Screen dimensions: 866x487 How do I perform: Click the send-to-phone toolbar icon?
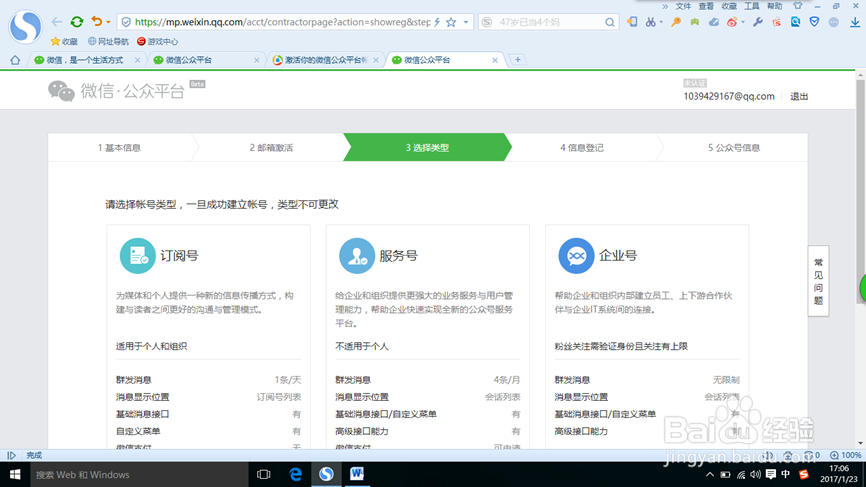[x=632, y=22]
